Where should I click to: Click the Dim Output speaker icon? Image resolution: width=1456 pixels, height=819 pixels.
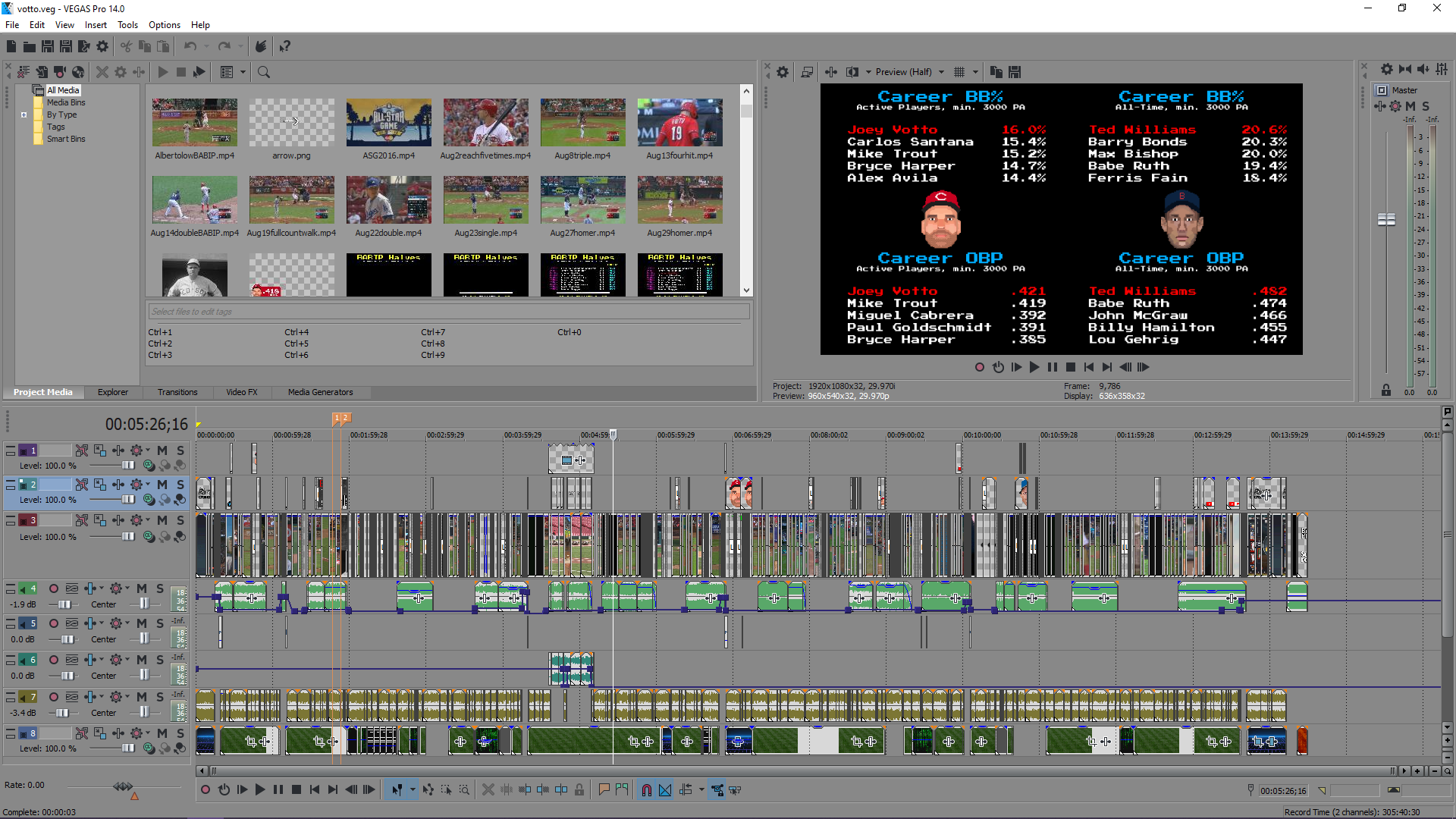[x=1423, y=69]
